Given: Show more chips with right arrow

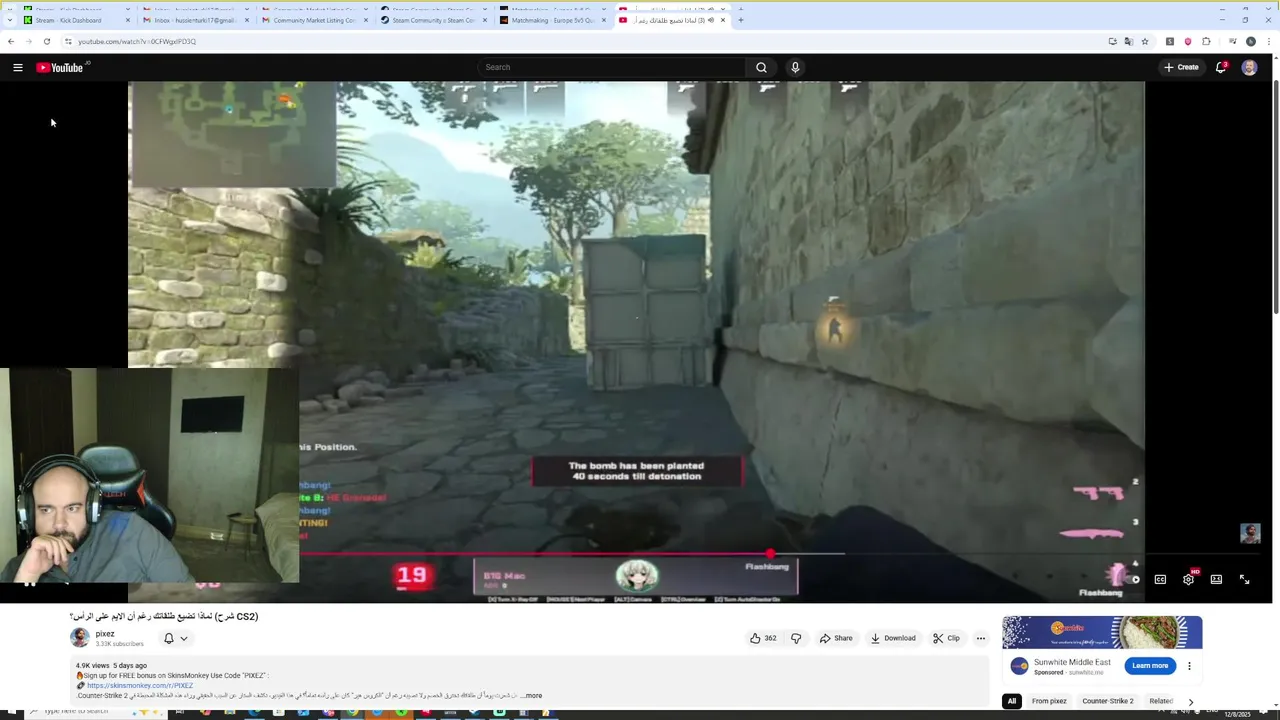Looking at the screenshot, I should pyautogui.click(x=1190, y=702).
